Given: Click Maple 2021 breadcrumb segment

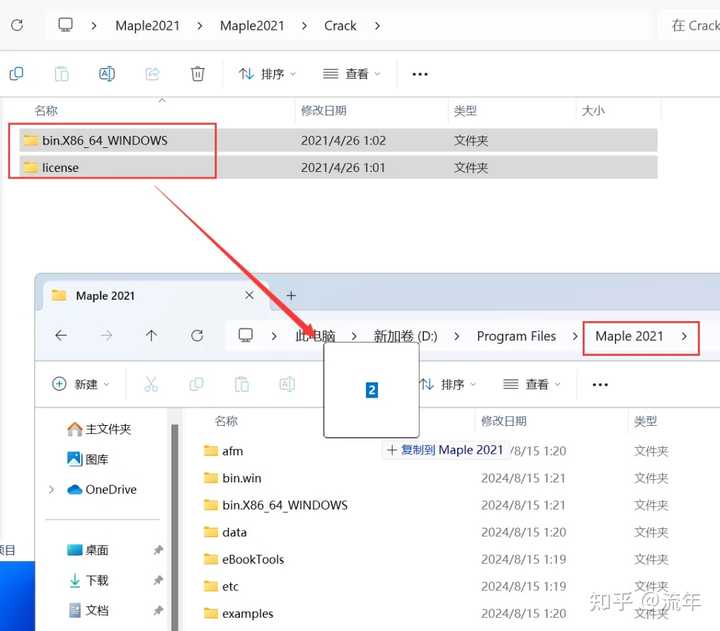Looking at the screenshot, I should [x=629, y=336].
